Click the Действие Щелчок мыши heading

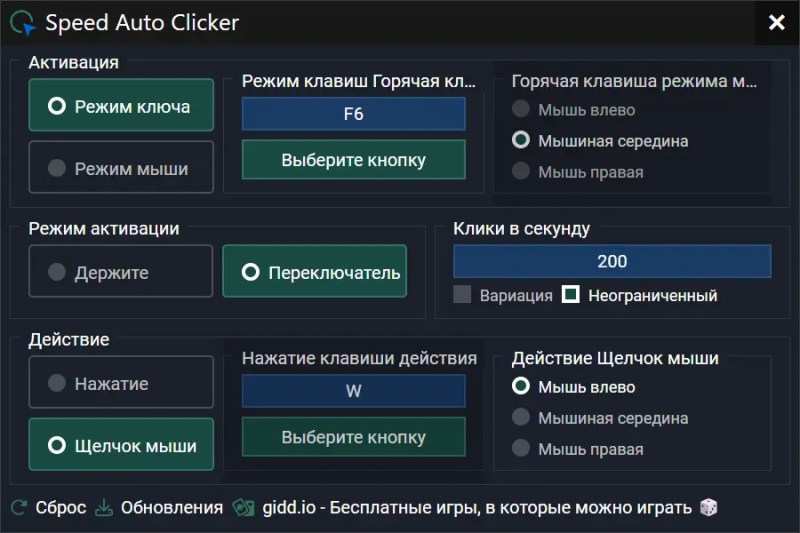(x=615, y=358)
